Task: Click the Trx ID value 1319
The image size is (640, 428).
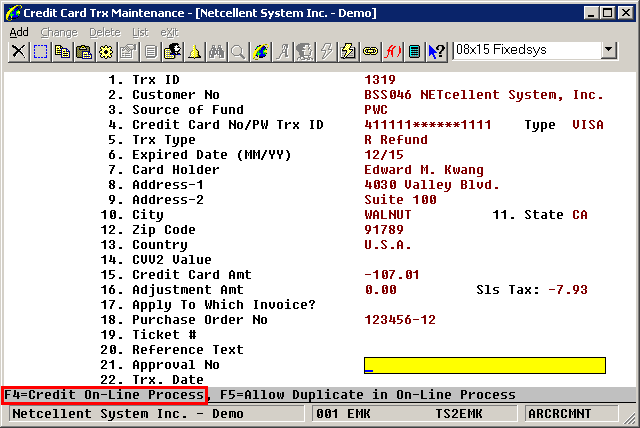Action: (380, 80)
